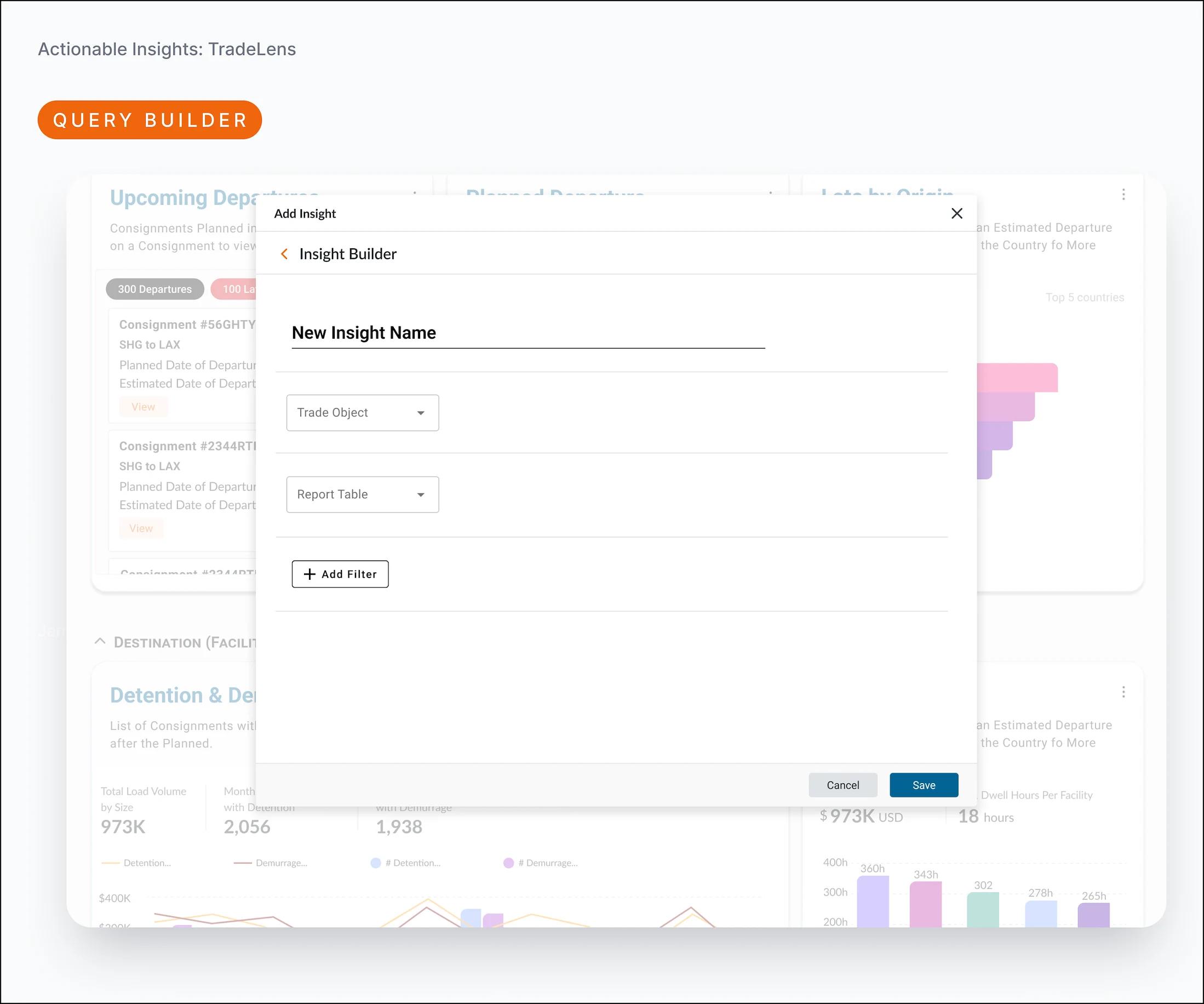The width and height of the screenshot is (1204, 1004).
Task: Click the 302 bar in the dwell chart
Action: point(983,909)
